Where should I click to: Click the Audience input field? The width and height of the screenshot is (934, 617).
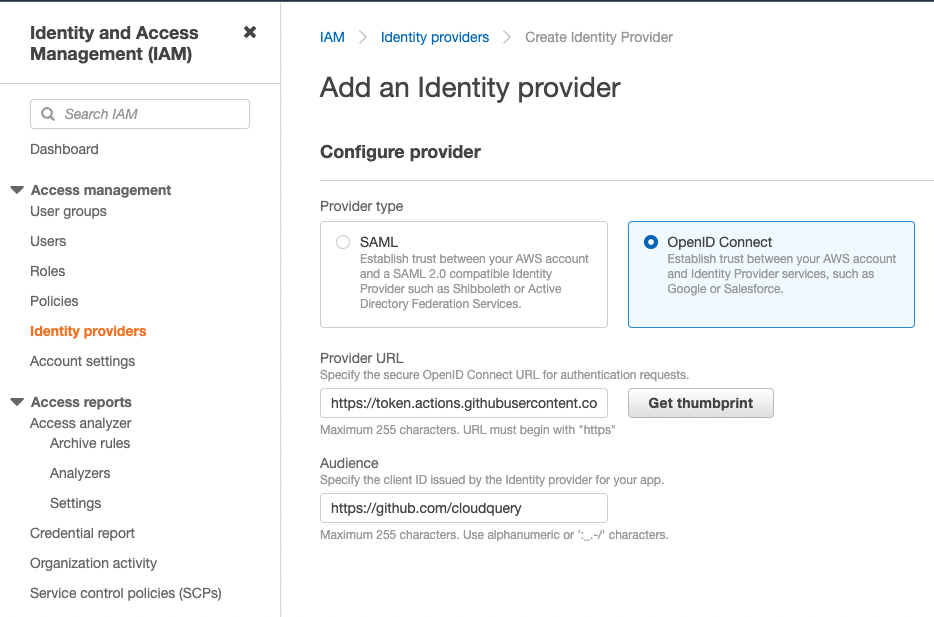pos(463,508)
